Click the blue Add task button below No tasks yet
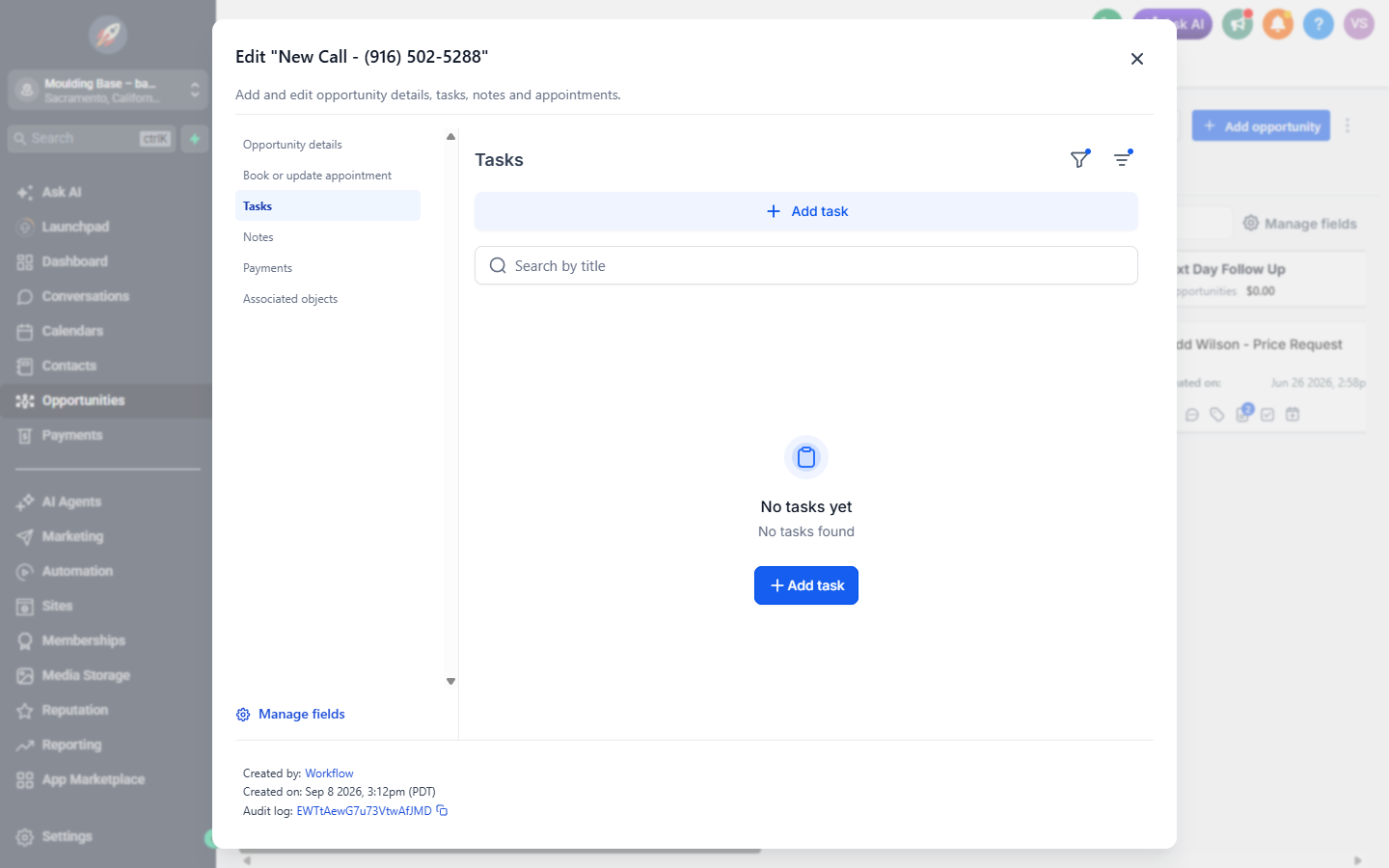Viewport: 1389px width, 868px height. click(x=806, y=585)
